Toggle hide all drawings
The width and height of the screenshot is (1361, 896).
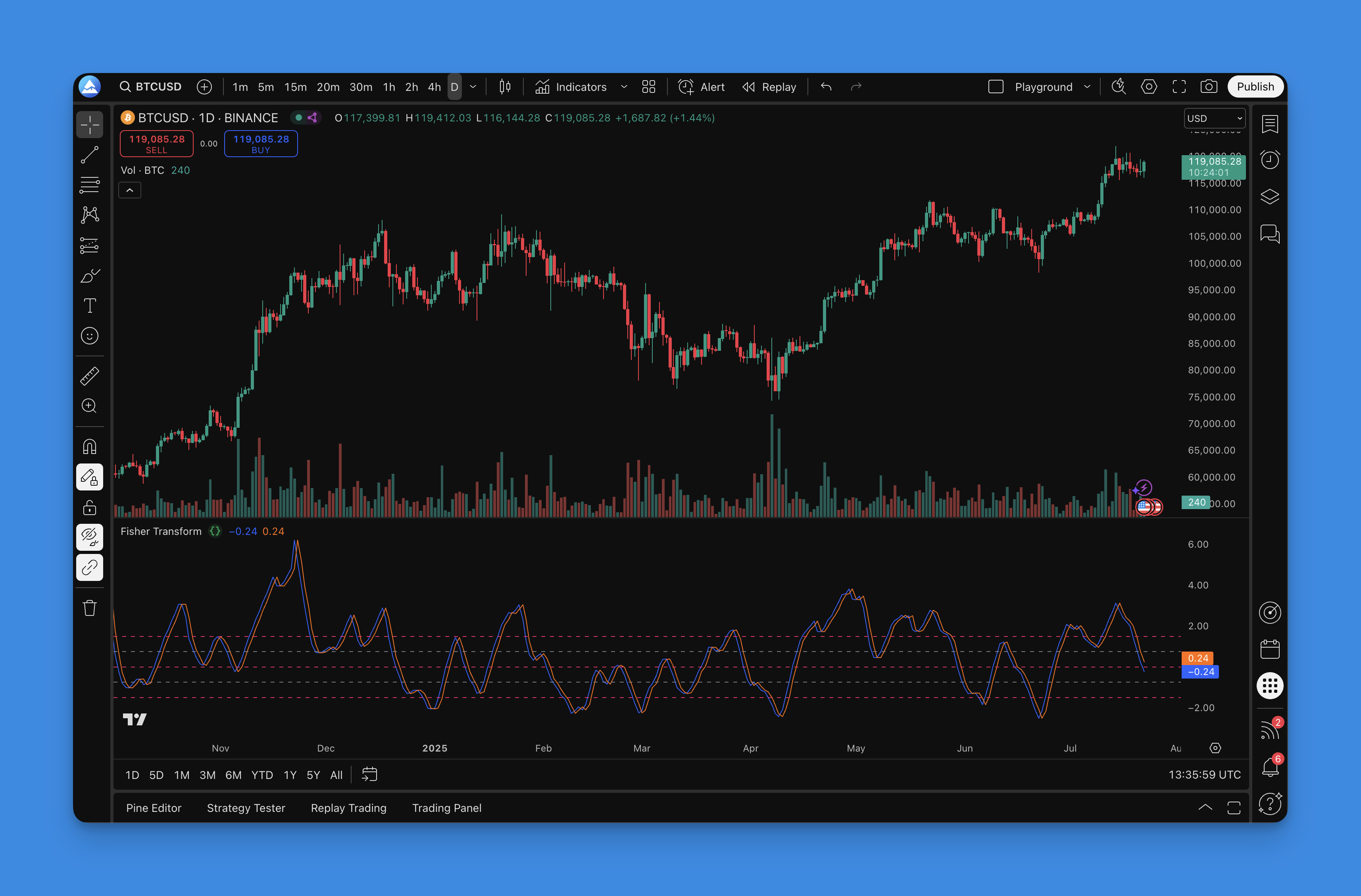click(x=90, y=538)
